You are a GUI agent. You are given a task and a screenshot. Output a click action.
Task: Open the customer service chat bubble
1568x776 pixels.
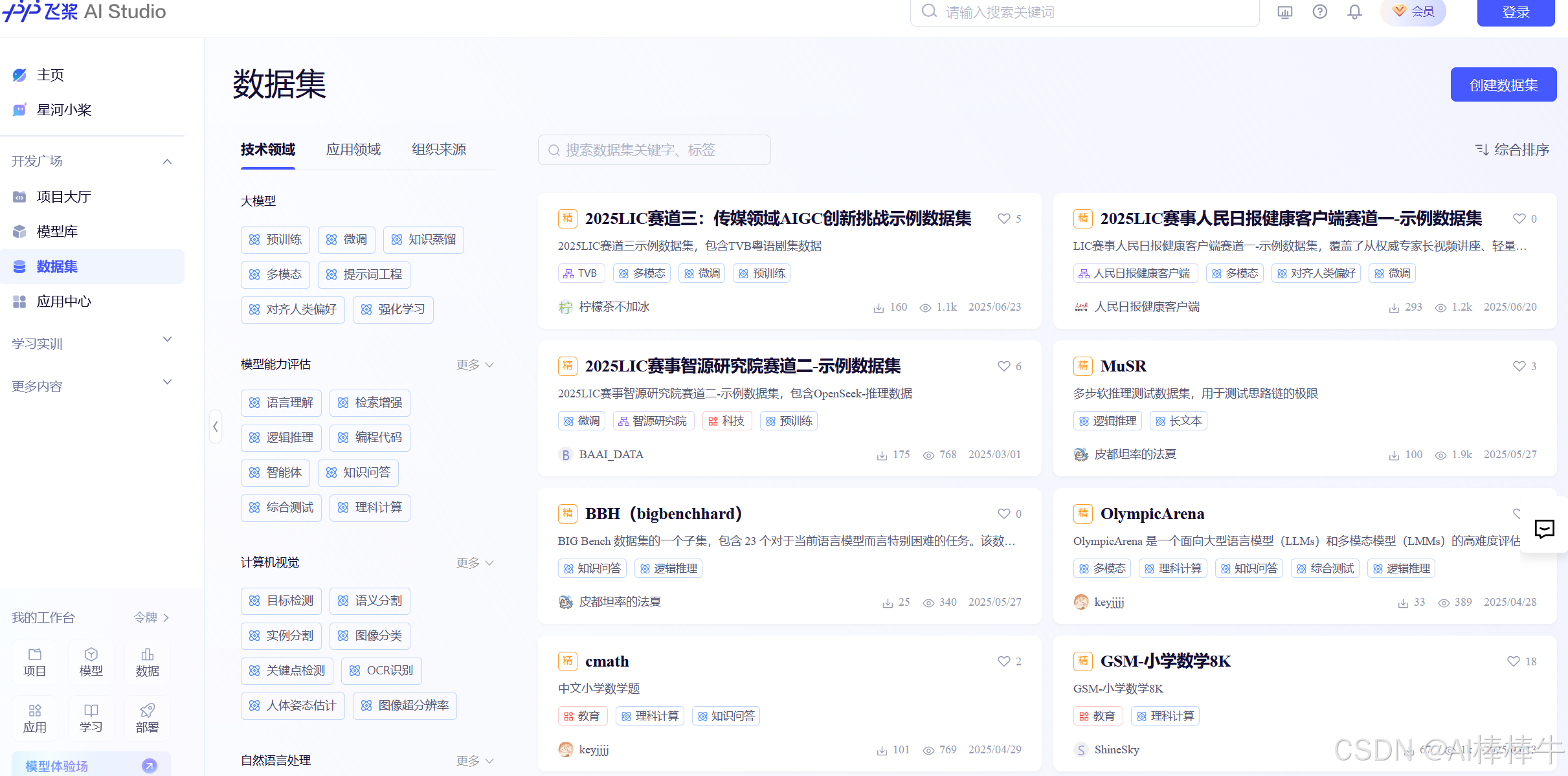1545,529
